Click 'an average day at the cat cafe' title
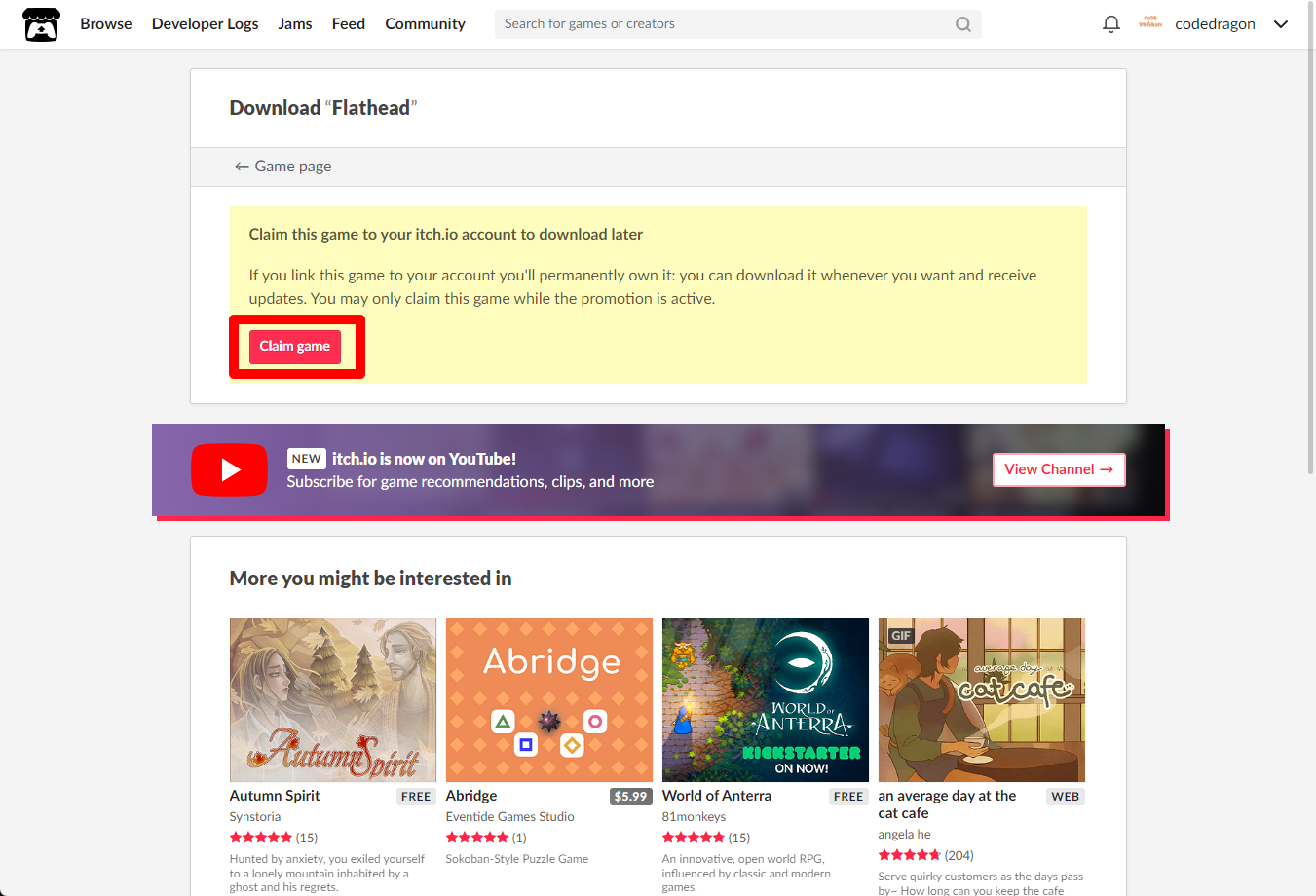The width and height of the screenshot is (1316, 896). pos(947,804)
